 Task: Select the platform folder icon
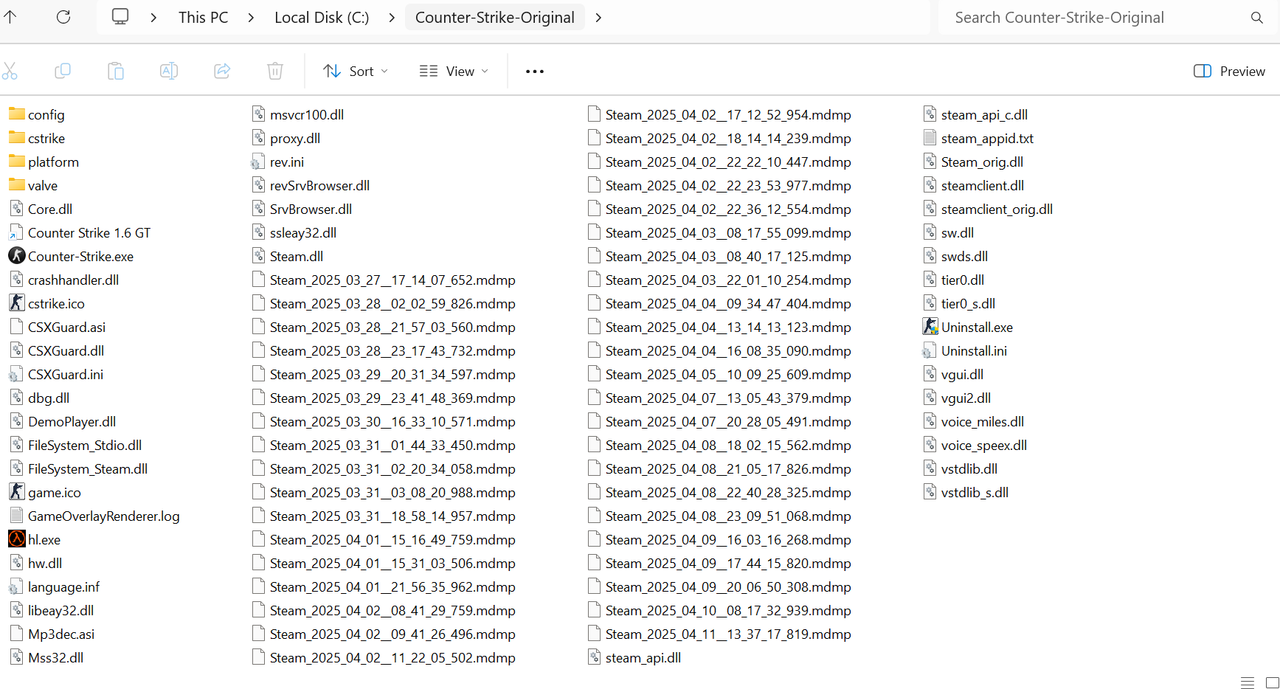[16, 161]
